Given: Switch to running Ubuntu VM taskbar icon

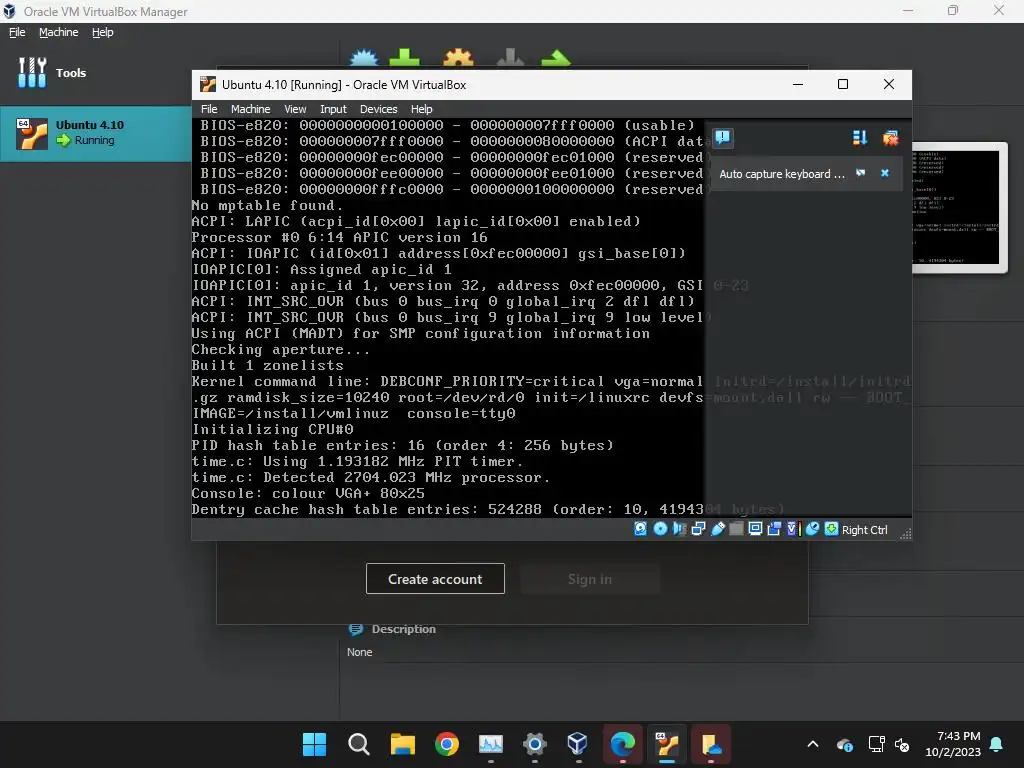Looking at the screenshot, I should click(x=667, y=744).
